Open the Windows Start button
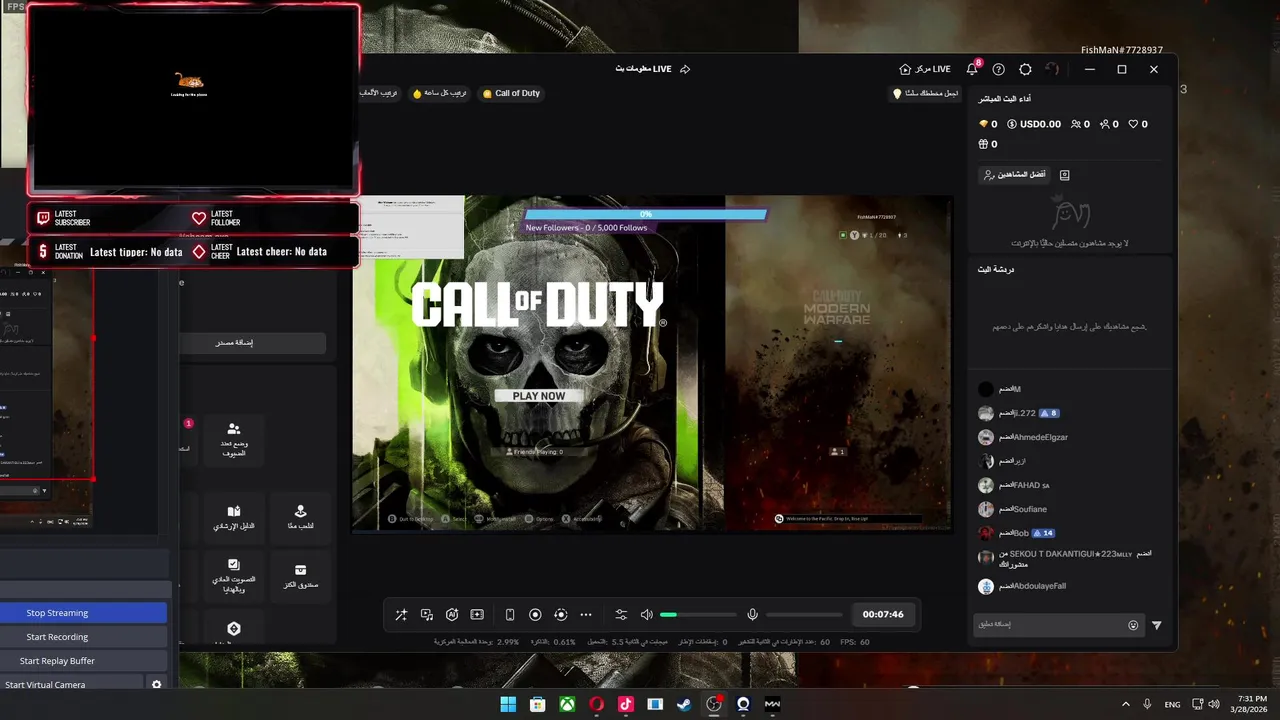Image resolution: width=1280 pixels, height=720 pixels. click(508, 704)
